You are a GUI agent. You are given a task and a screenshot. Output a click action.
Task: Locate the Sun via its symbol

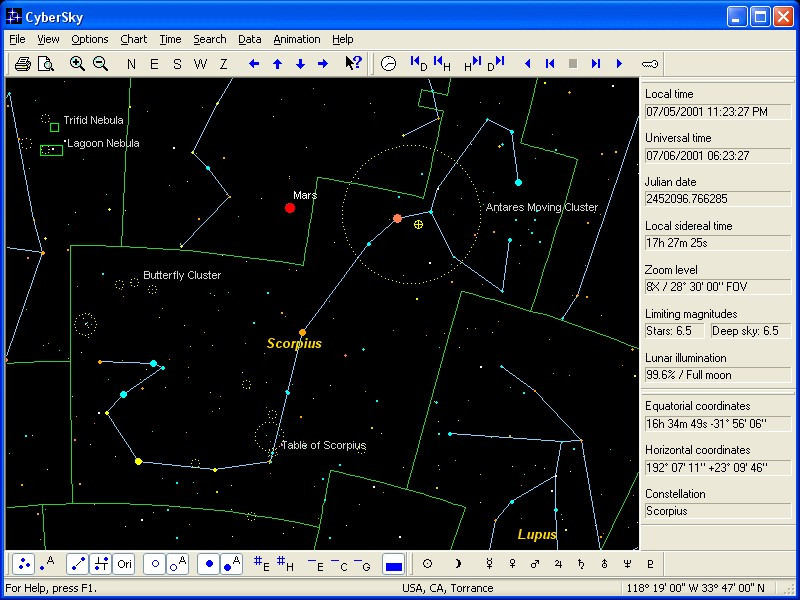[428, 564]
